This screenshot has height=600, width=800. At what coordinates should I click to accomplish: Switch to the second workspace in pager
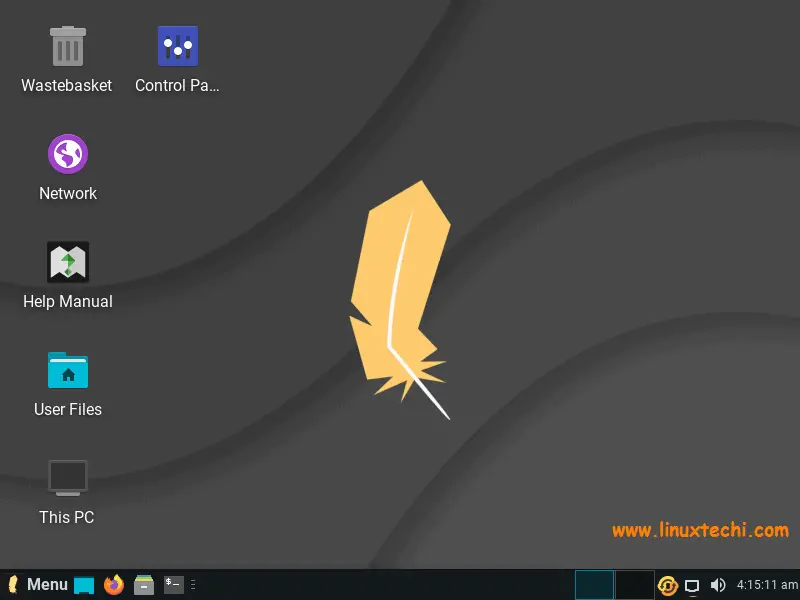pos(635,585)
